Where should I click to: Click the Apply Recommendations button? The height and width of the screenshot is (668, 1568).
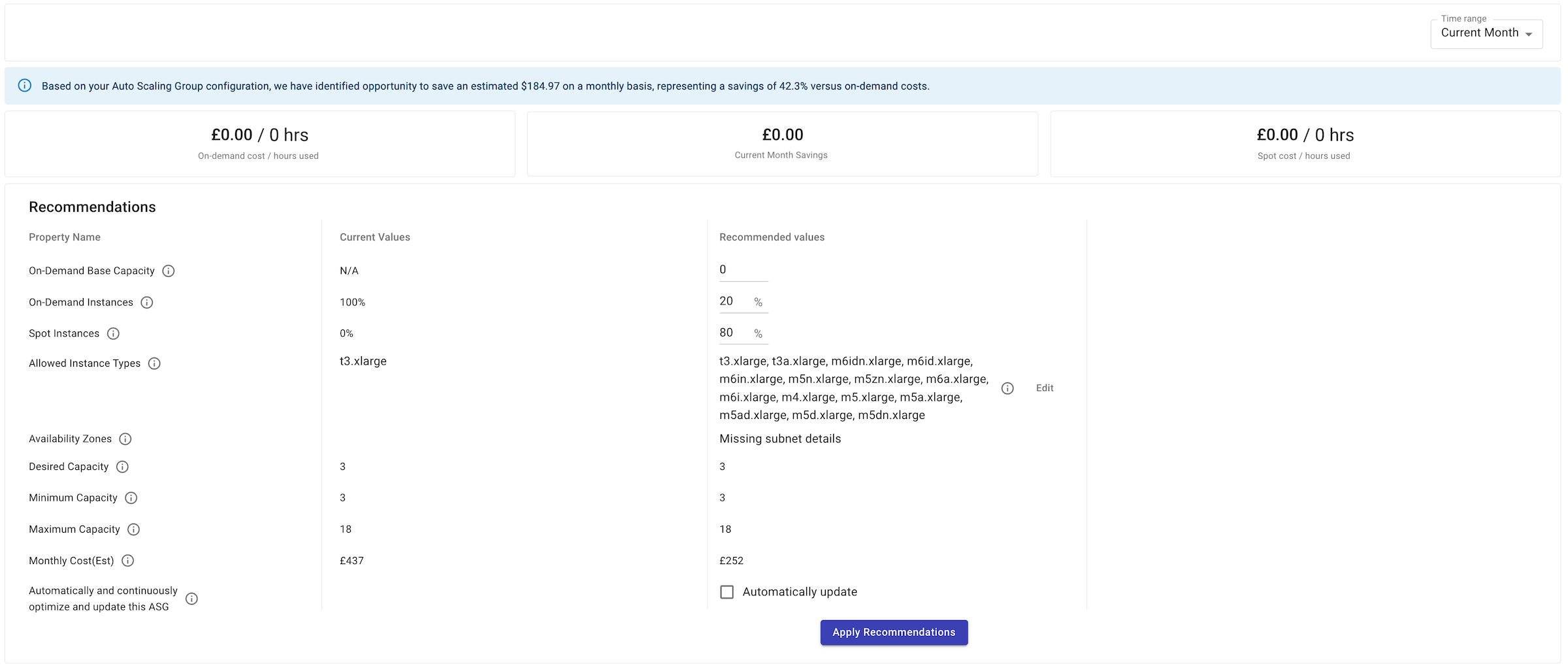tap(894, 632)
